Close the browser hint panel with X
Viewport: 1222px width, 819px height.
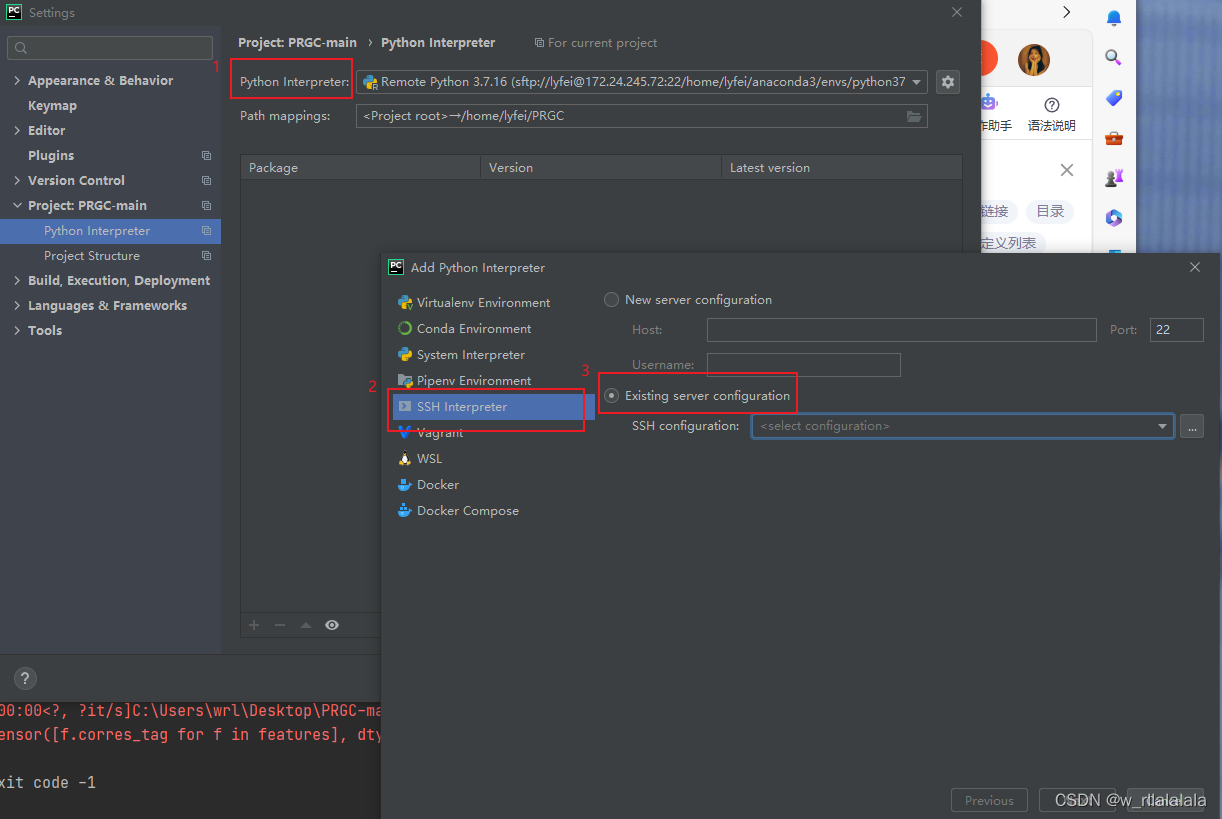click(x=1067, y=170)
